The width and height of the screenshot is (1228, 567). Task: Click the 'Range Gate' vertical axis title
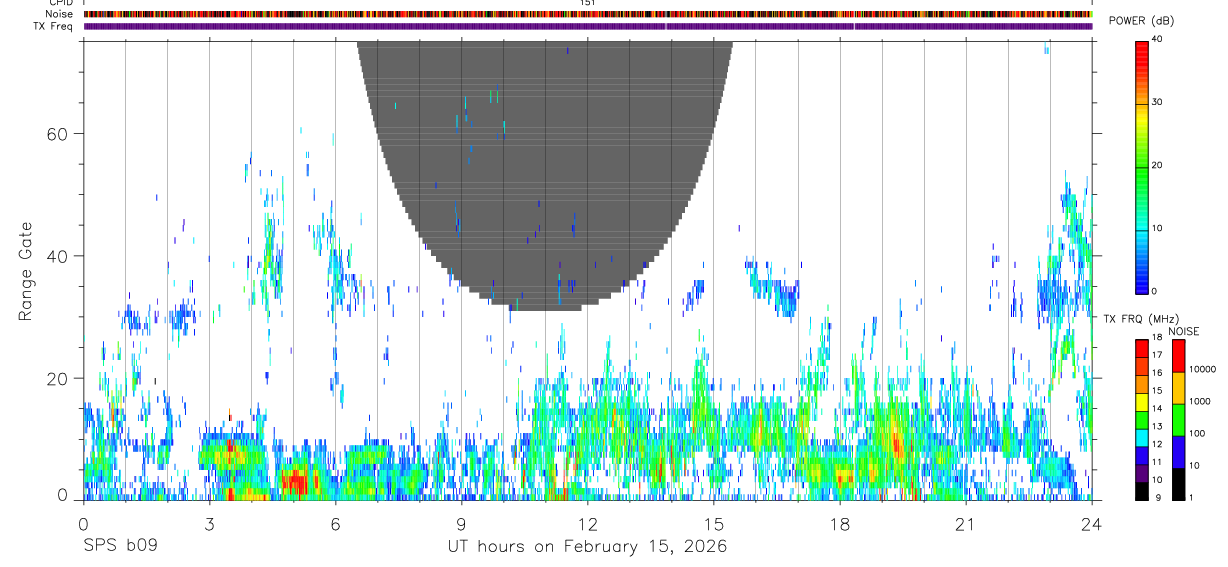tap(25, 270)
